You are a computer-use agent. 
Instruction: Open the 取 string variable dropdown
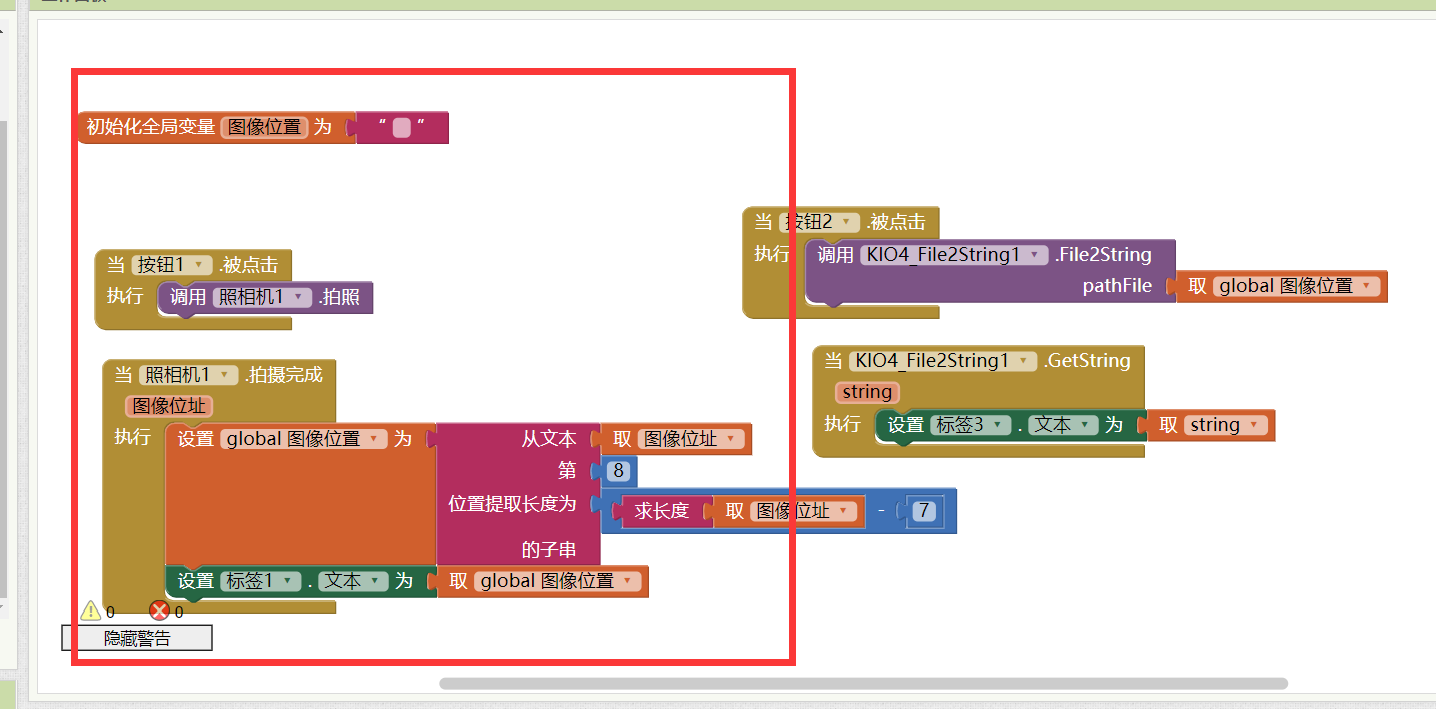(x=1255, y=426)
